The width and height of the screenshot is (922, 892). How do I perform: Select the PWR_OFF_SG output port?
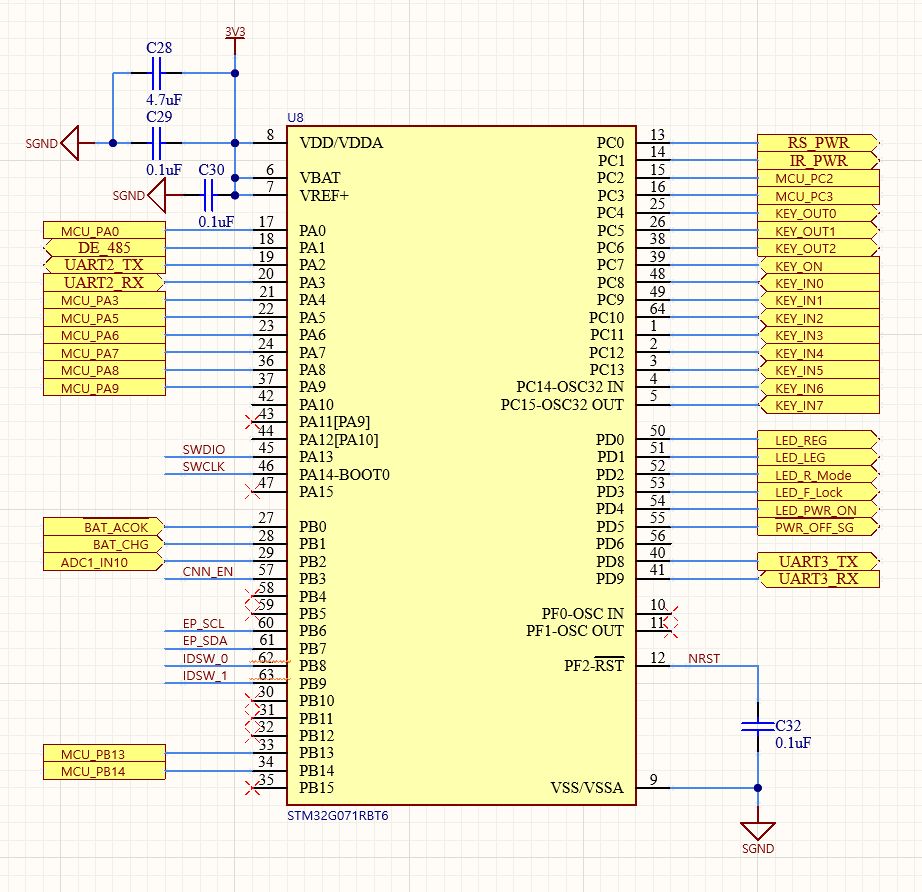814,526
